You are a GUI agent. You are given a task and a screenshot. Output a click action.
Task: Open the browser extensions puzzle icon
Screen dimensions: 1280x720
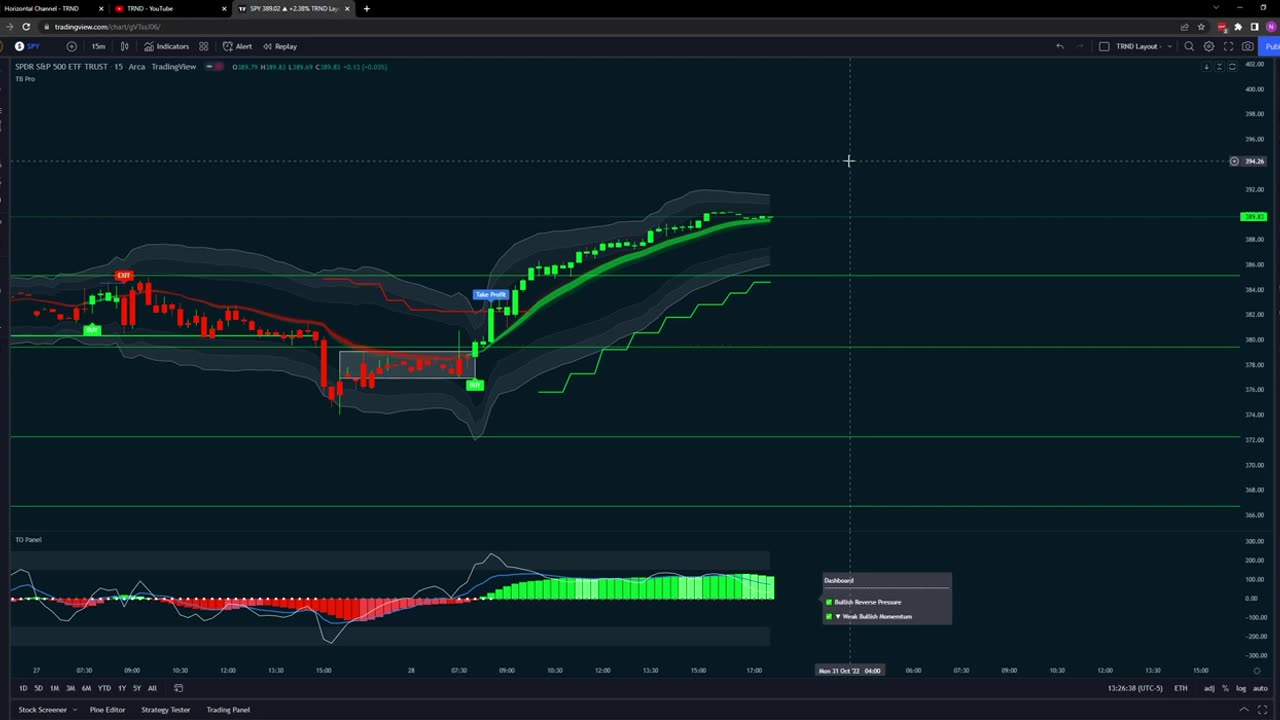[x=1238, y=27]
